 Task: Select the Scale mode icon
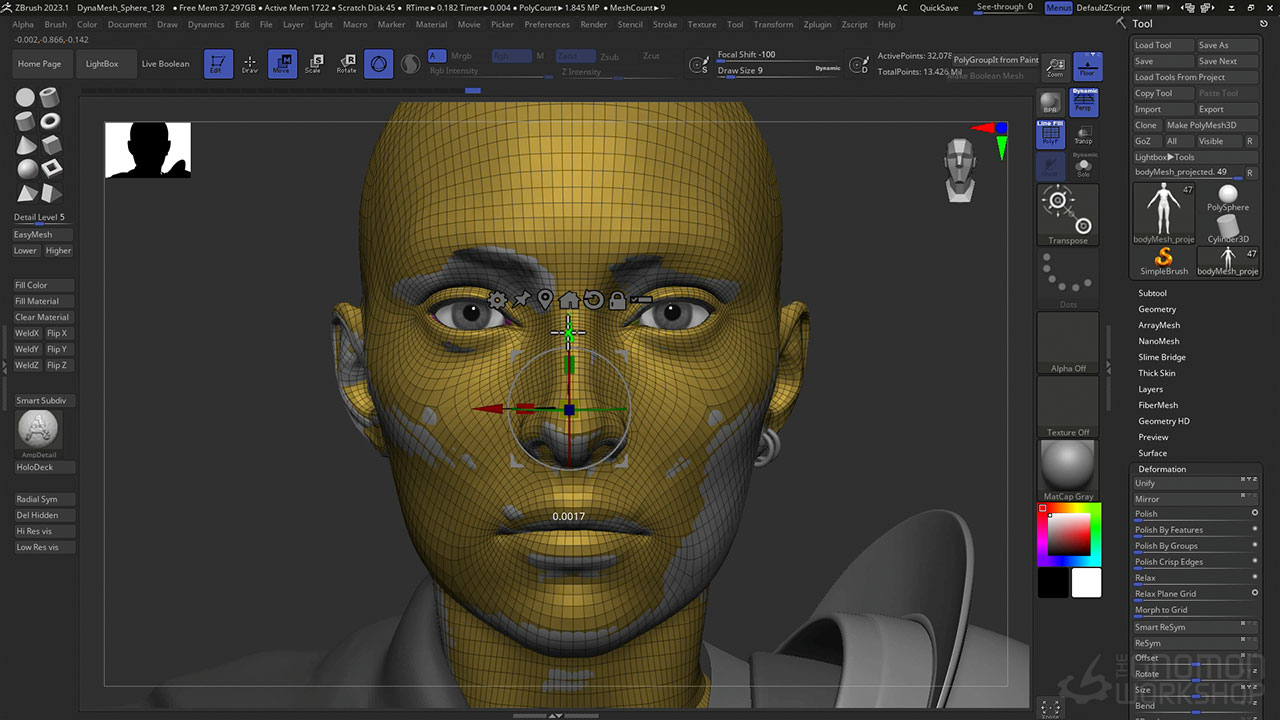tap(313, 64)
